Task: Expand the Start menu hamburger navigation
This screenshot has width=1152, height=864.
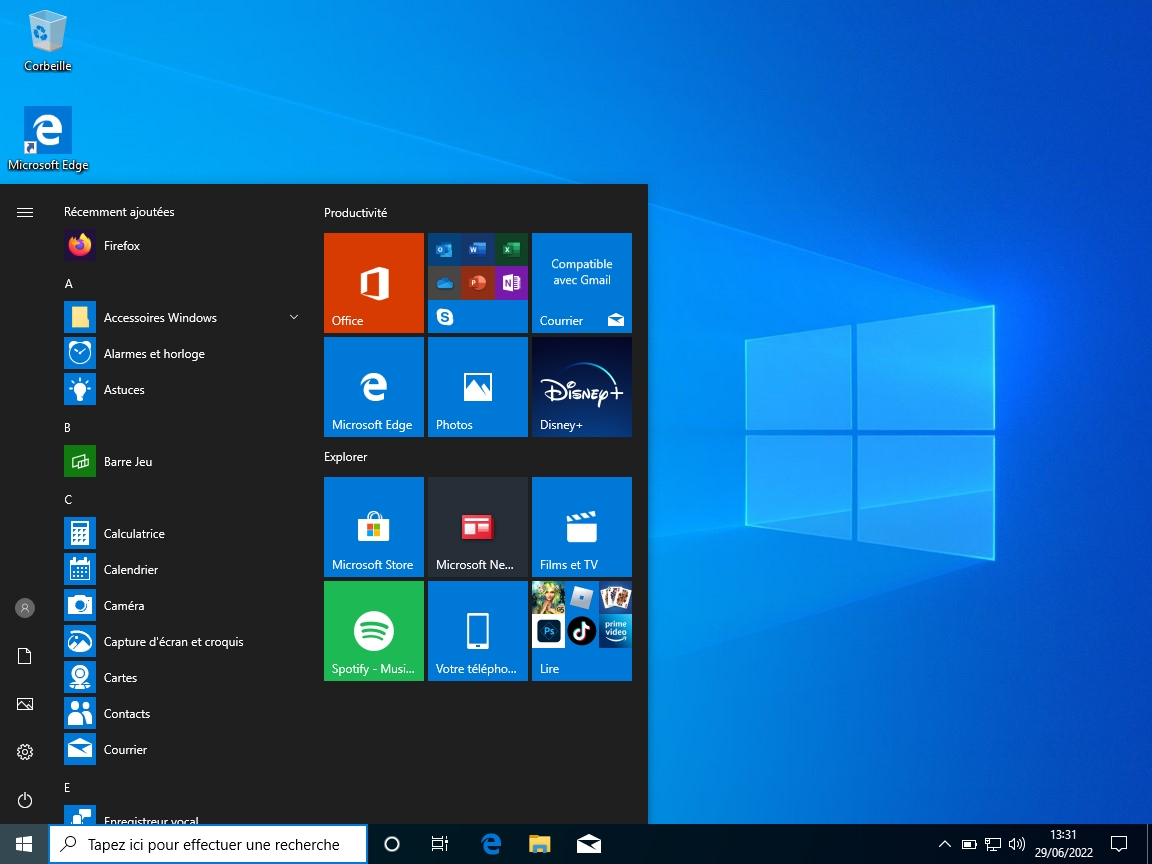Action: tap(25, 212)
